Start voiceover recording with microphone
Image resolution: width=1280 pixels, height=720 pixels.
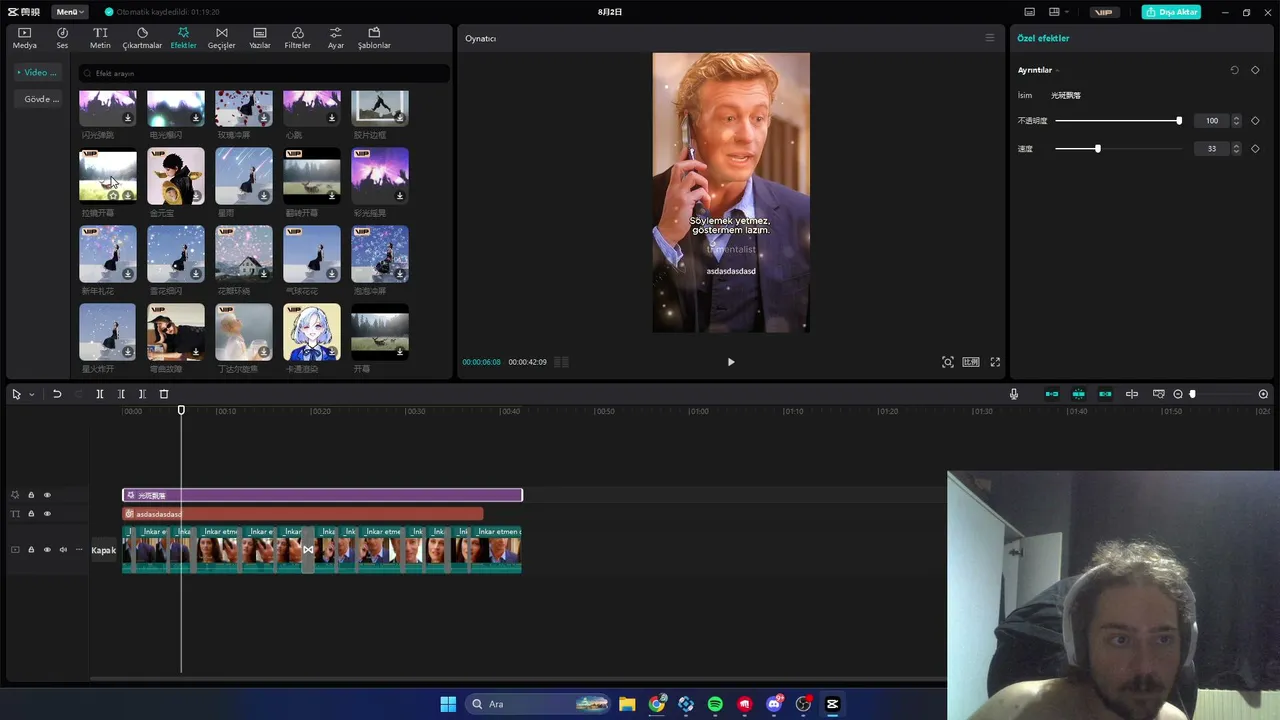pos(1014,394)
